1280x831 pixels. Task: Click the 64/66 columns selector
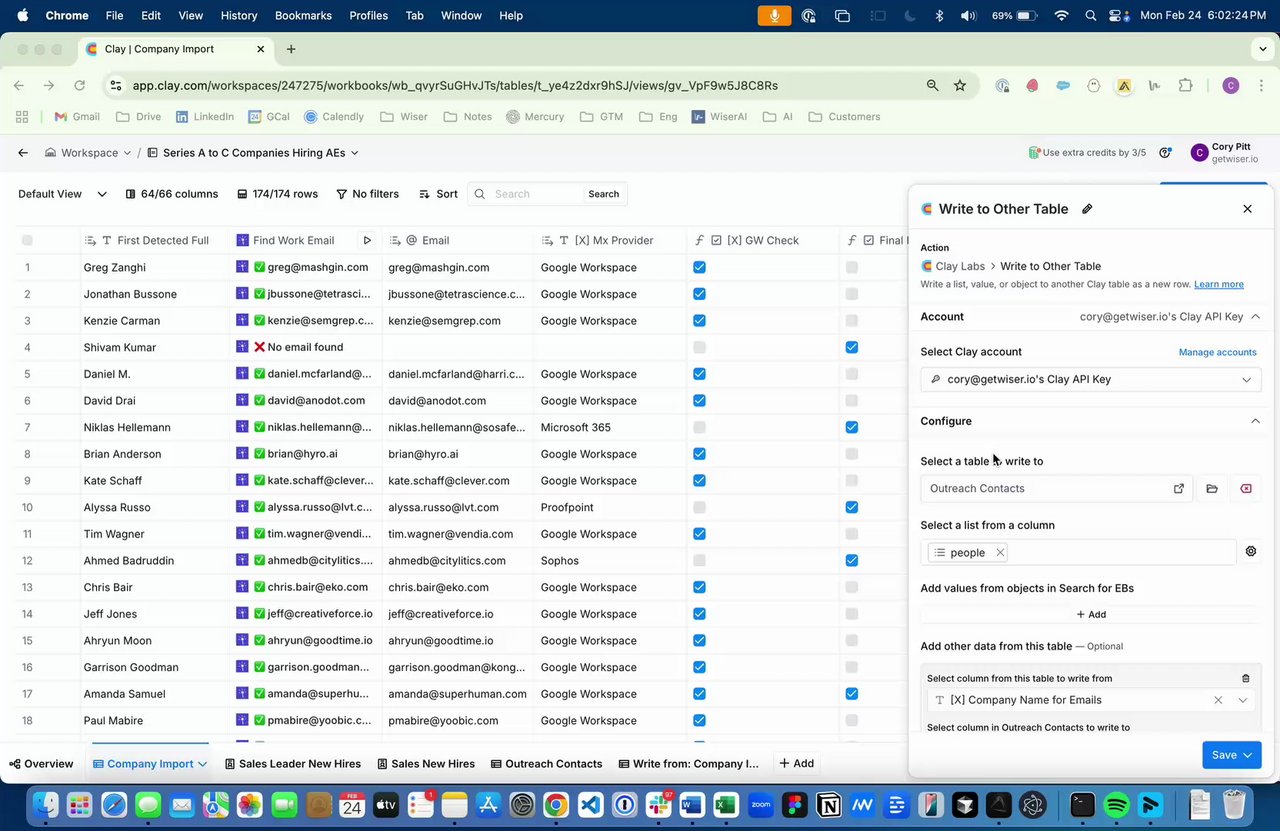click(172, 194)
